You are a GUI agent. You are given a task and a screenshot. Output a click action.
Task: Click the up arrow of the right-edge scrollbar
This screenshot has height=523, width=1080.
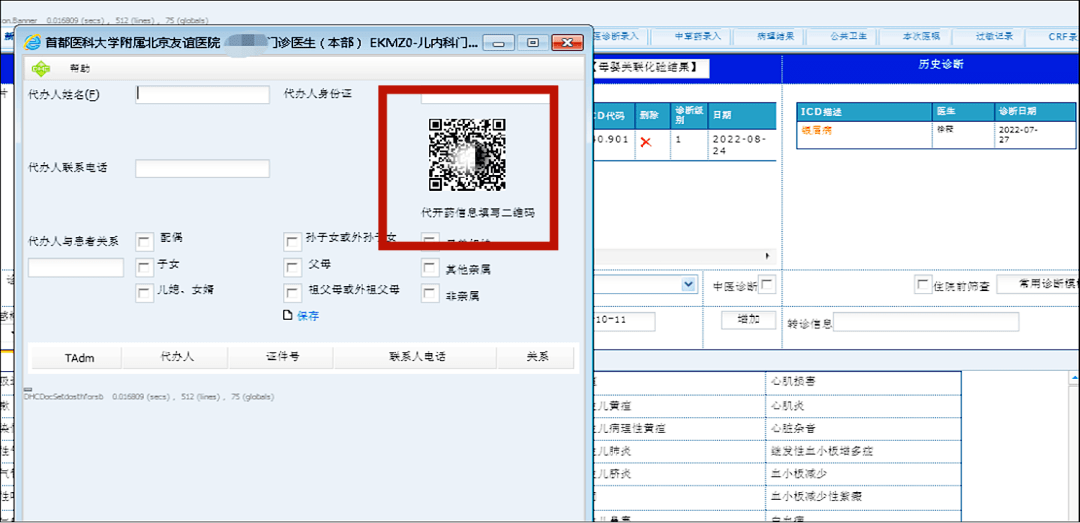tap(1074, 378)
